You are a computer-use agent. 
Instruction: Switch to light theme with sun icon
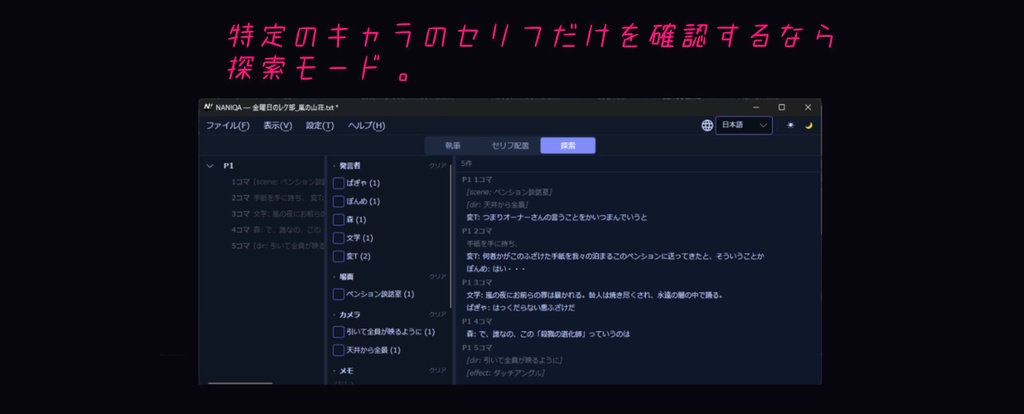(790, 125)
